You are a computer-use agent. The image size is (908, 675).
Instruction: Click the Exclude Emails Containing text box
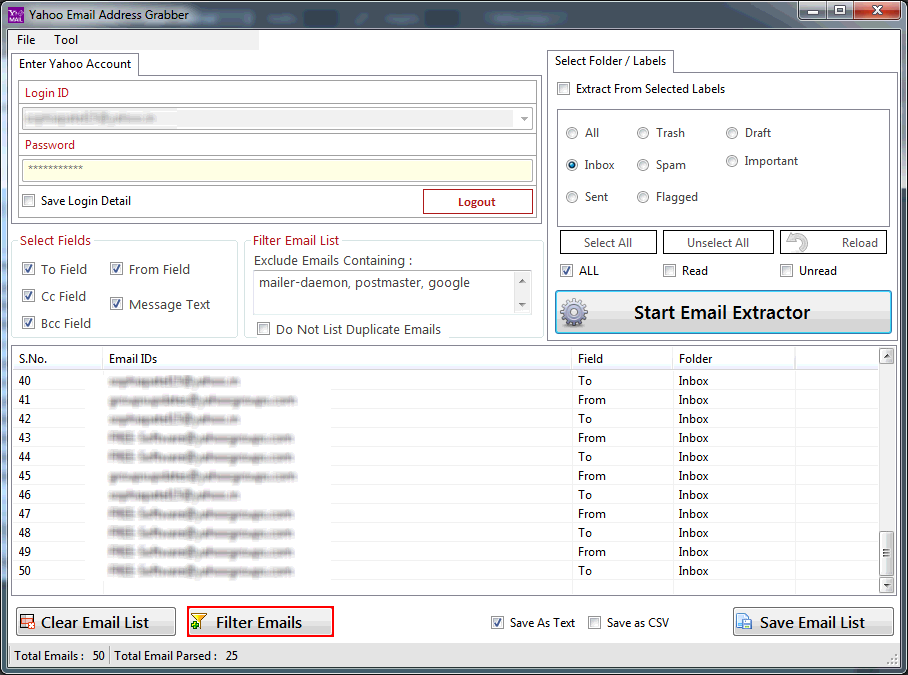[x=383, y=292]
